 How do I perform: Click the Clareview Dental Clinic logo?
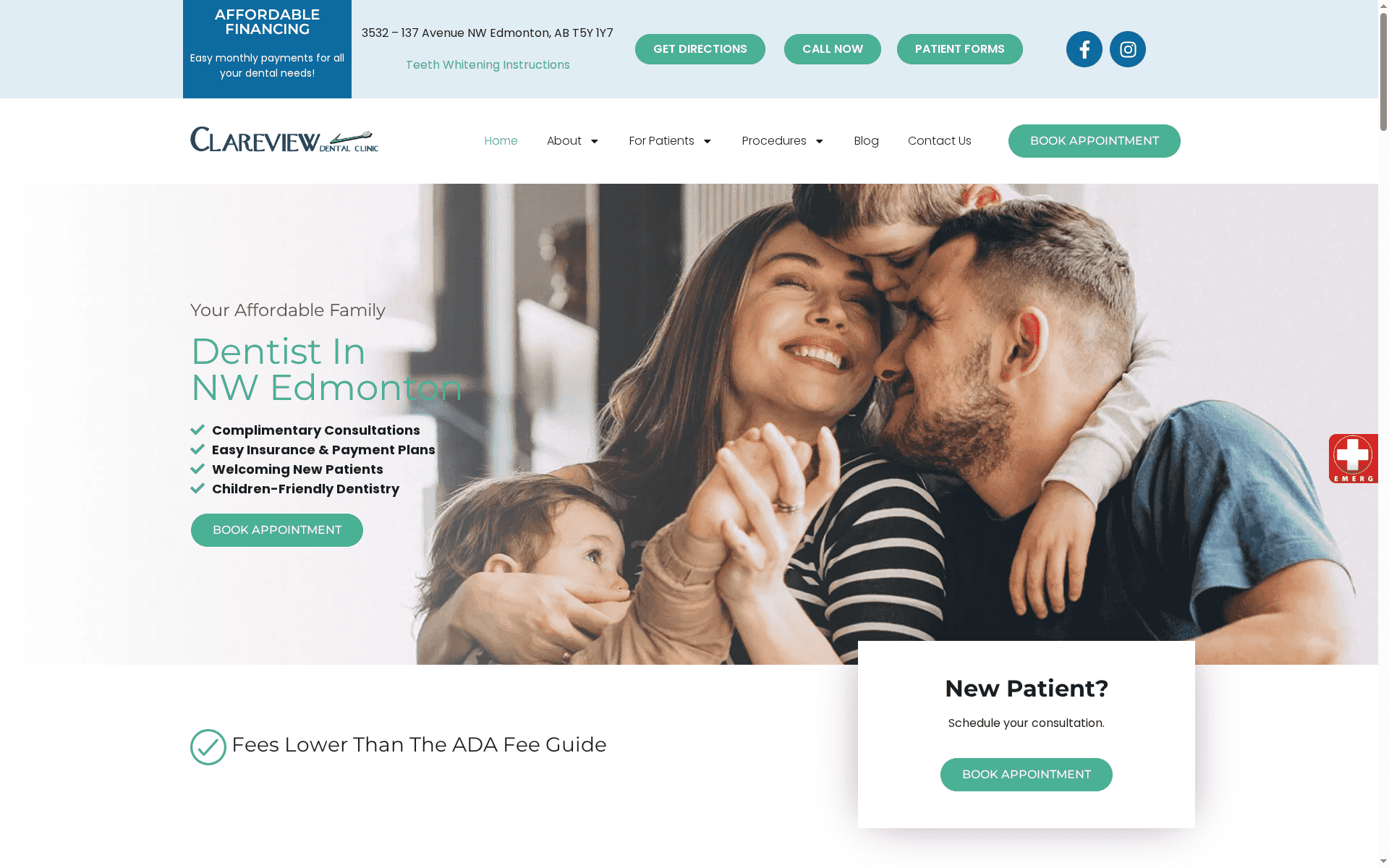pos(284,140)
